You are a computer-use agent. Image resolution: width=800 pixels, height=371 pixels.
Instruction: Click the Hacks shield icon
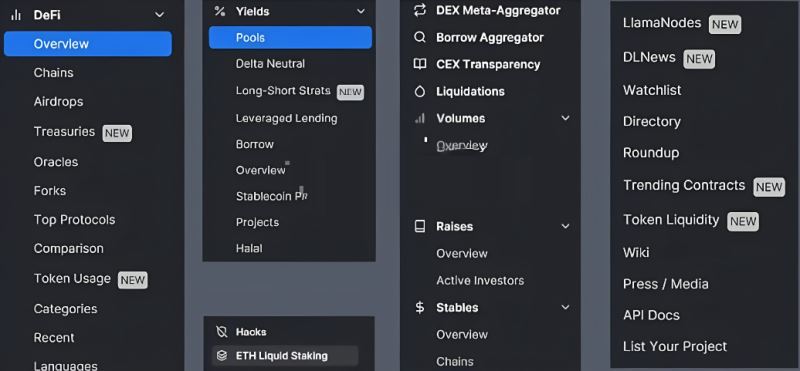(221, 332)
